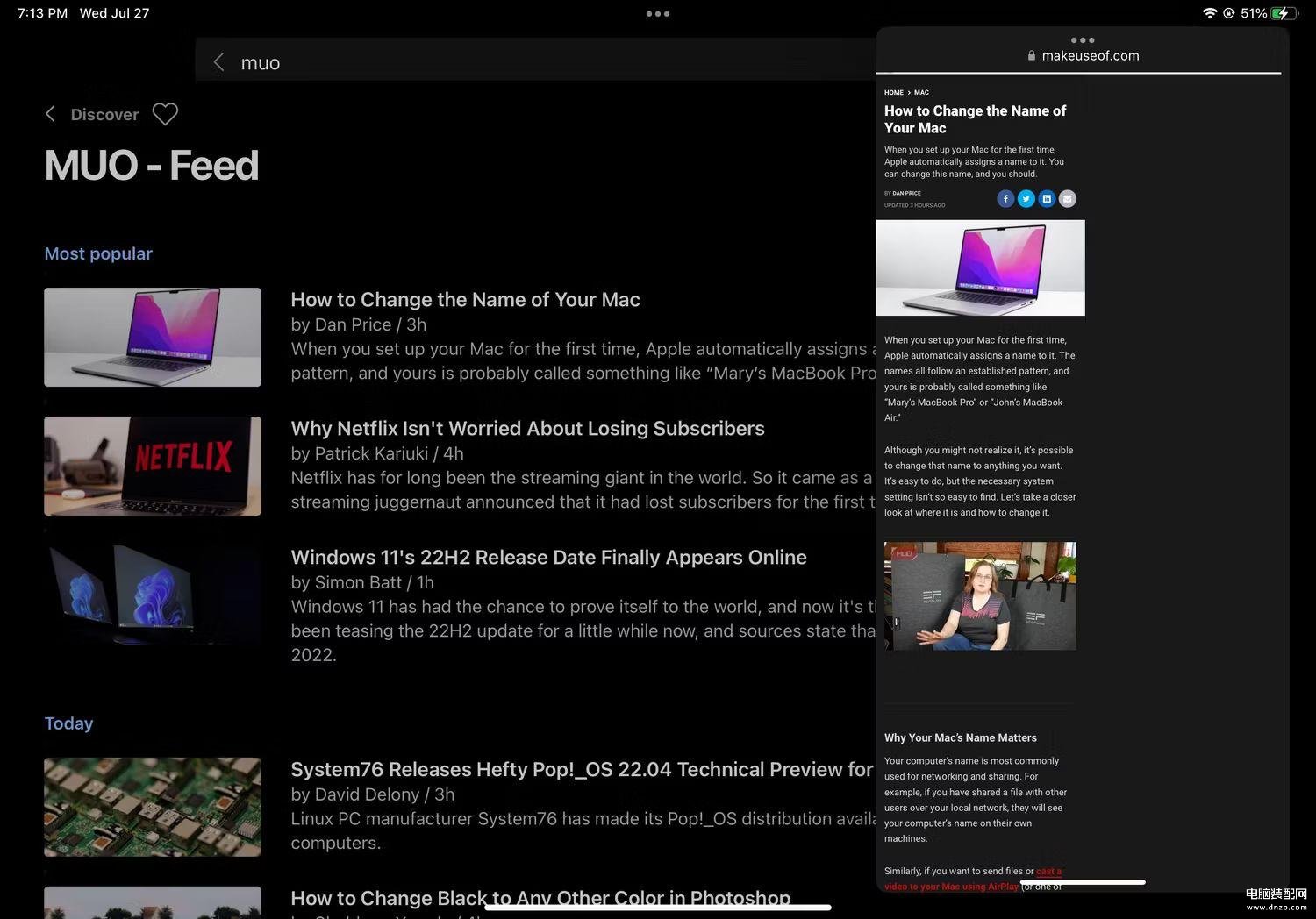Open the slide-over window multitasking dots
1316x919 pixels.
coord(1082,39)
